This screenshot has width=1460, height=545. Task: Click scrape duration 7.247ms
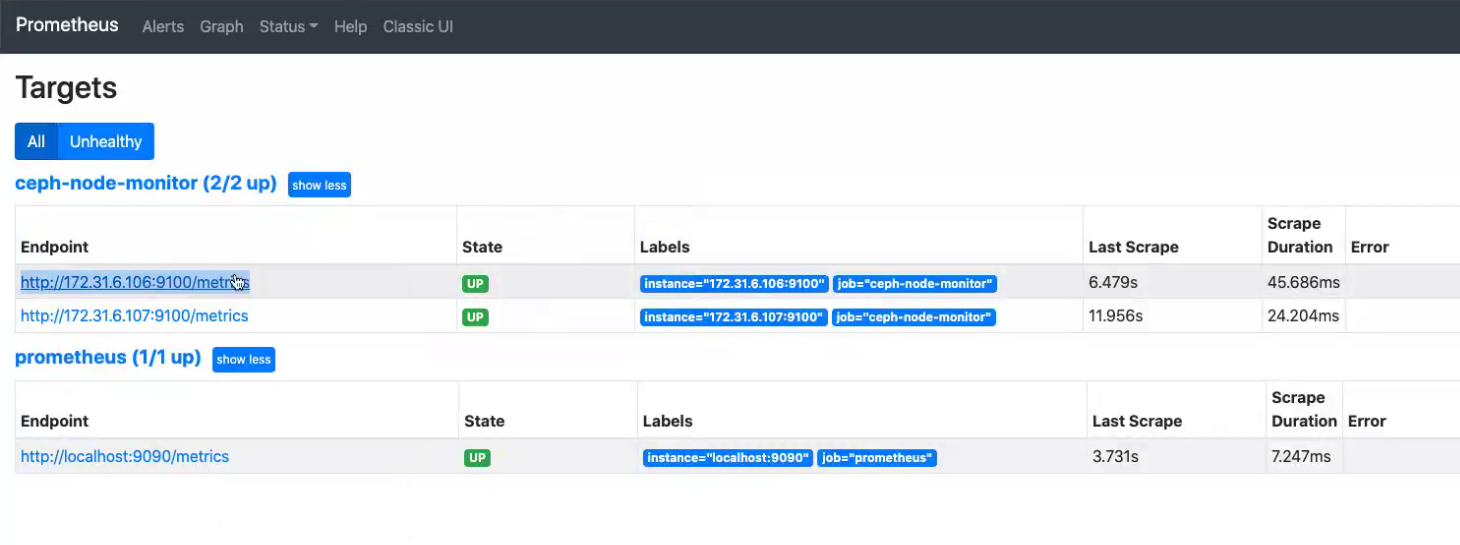[x=1301, y=457]
